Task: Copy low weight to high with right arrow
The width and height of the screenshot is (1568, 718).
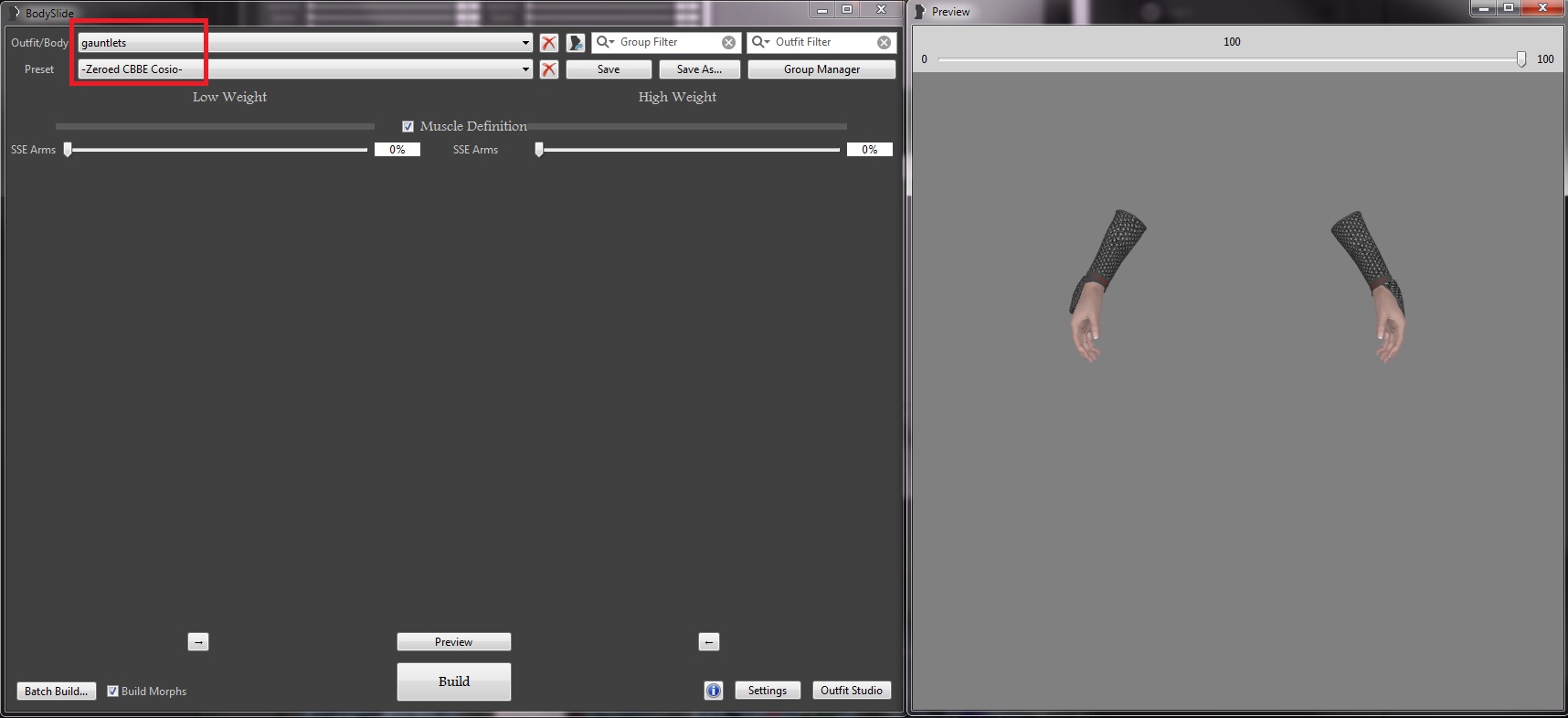Action: coord(198,642)
